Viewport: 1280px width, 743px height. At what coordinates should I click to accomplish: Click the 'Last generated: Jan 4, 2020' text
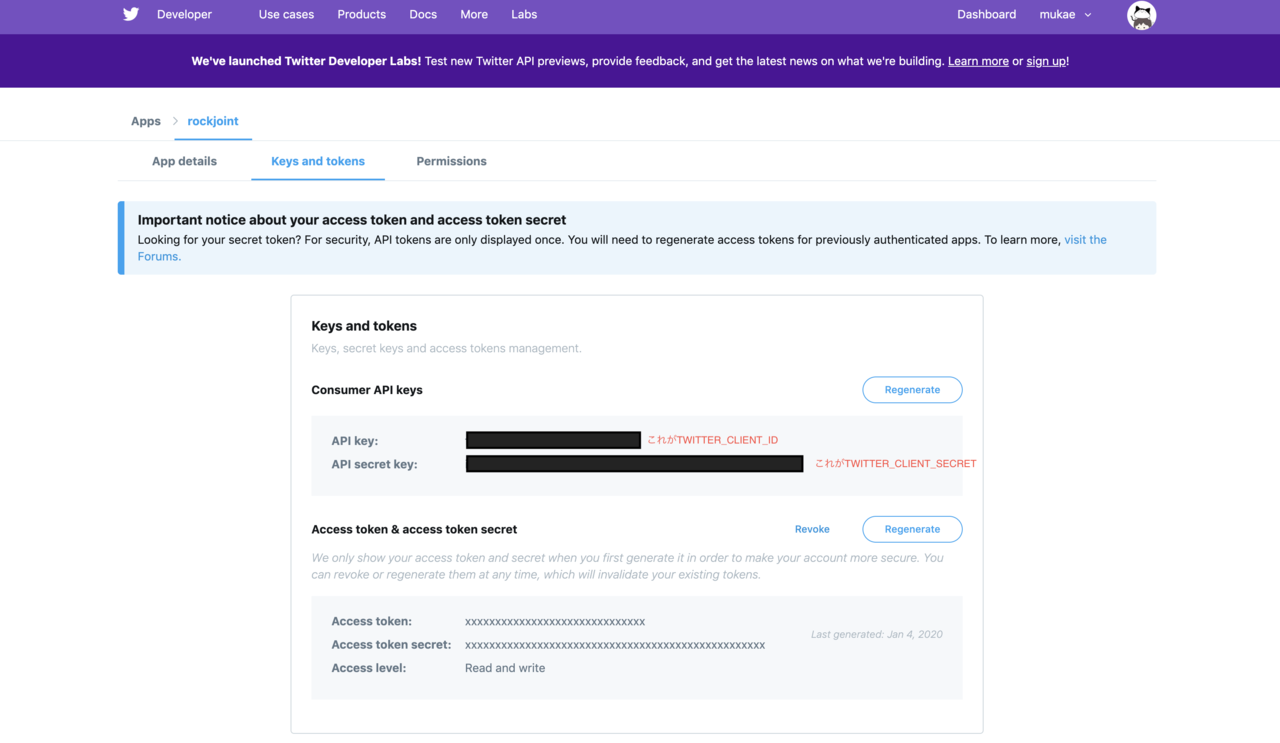(x=876, y=634)
